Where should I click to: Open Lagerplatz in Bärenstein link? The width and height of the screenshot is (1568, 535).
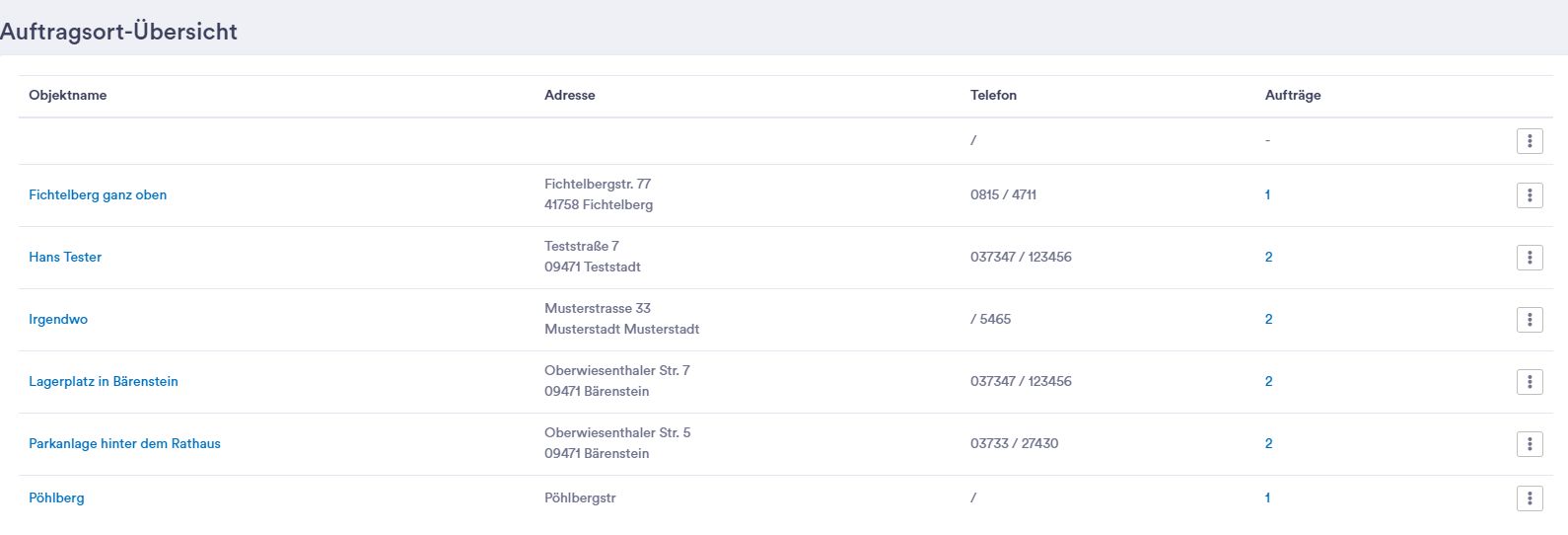coord(104,382)
